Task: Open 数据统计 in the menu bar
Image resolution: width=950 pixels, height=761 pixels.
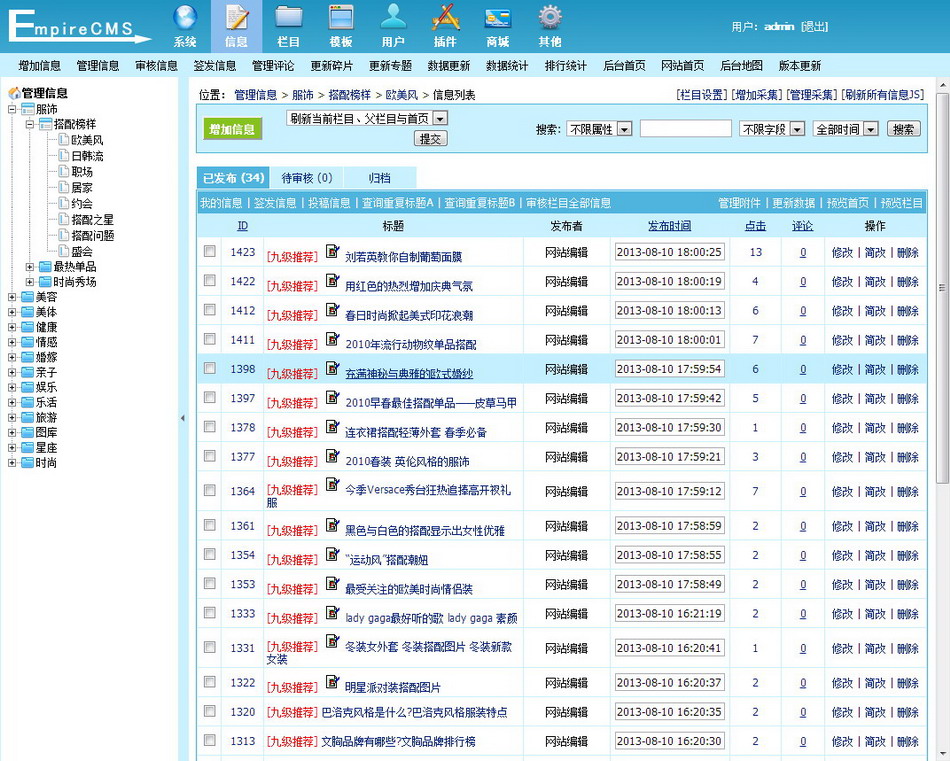Action: tap(507, 66)
